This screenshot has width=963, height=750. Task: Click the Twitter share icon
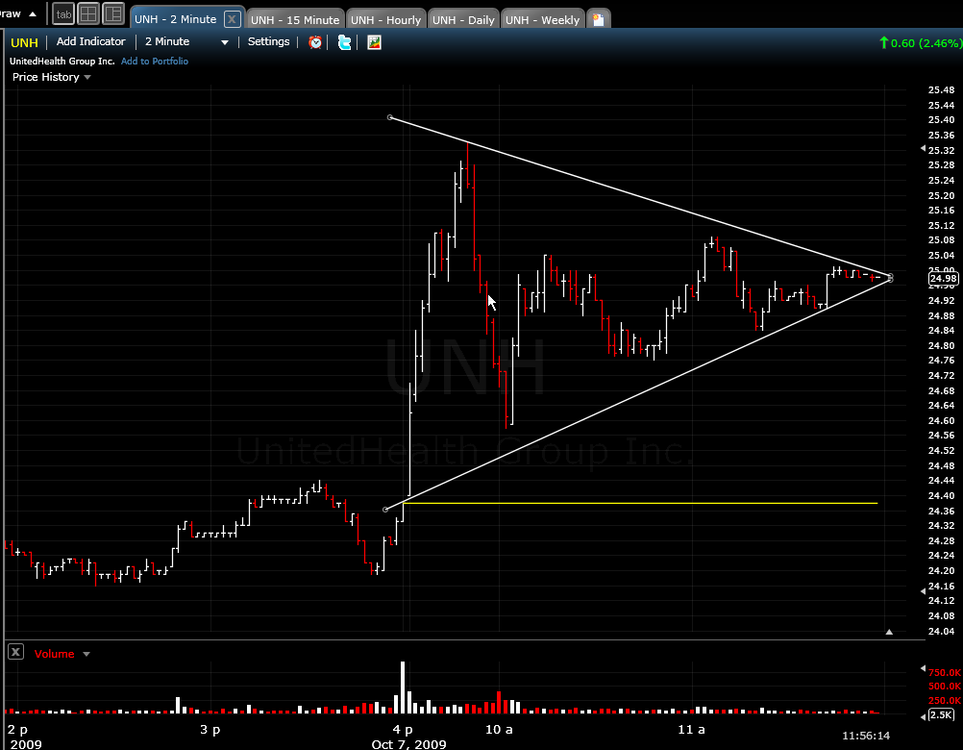(x=345, y=42)
